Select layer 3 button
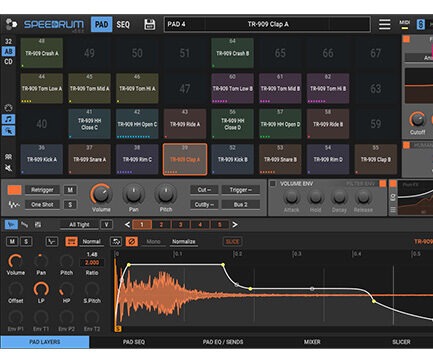 click(x=180, y=225)
